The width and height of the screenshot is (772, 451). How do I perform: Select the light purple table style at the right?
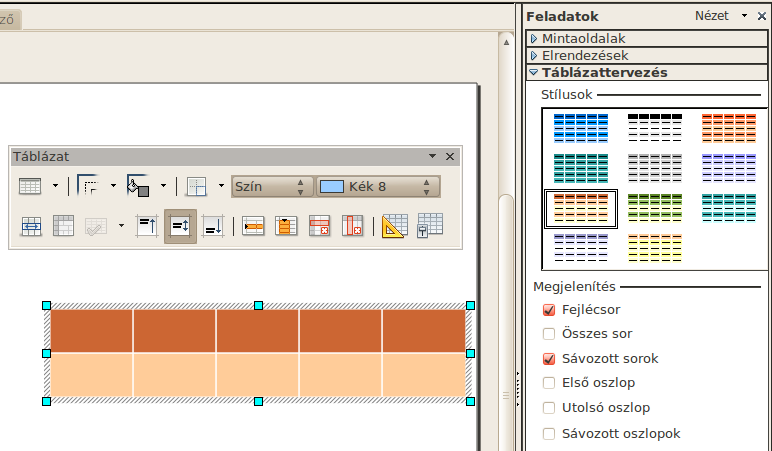(729, 168)
